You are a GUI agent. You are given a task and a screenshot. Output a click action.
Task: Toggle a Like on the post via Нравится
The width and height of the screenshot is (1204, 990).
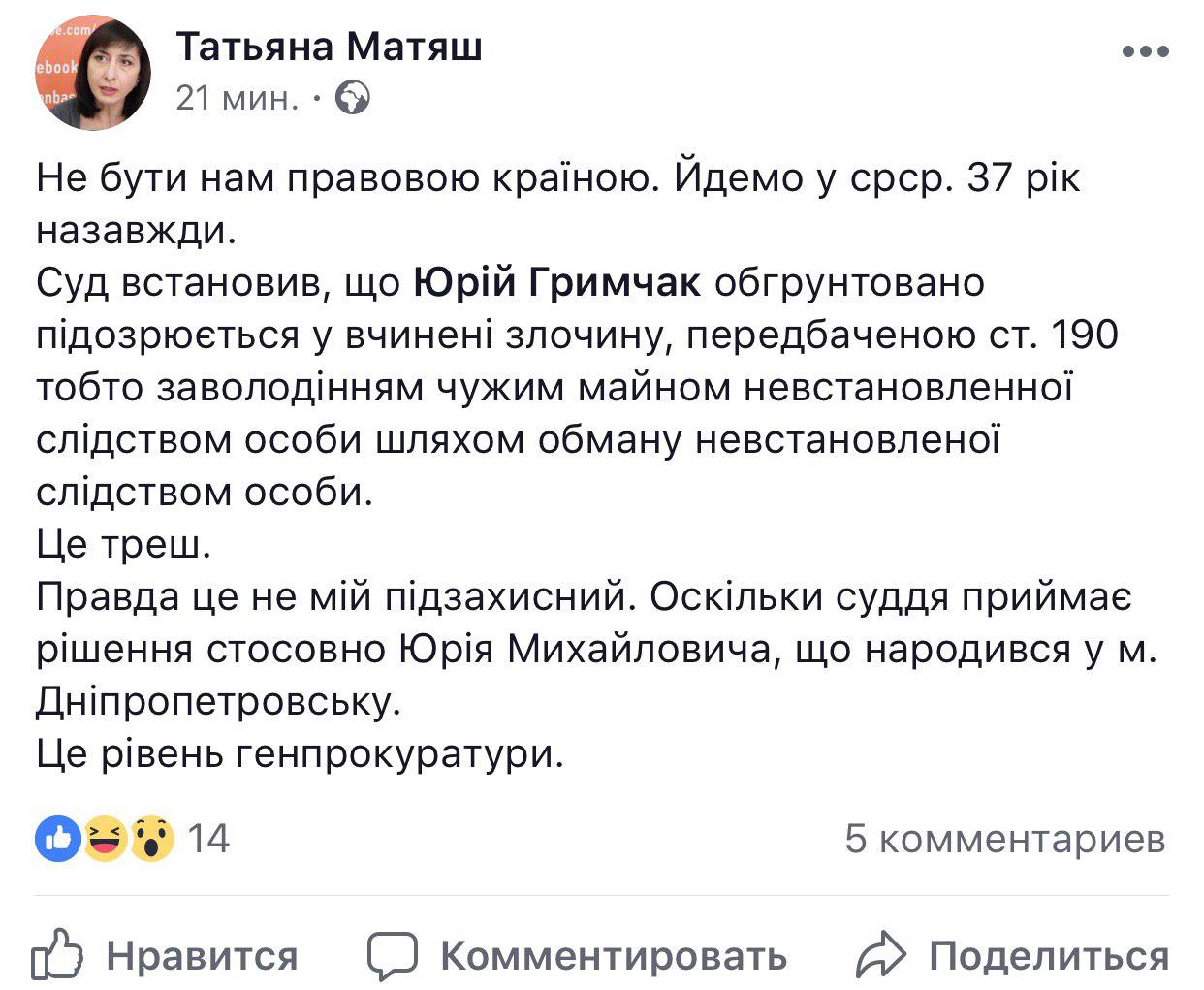pyautogui.click(x=205, y=955)
